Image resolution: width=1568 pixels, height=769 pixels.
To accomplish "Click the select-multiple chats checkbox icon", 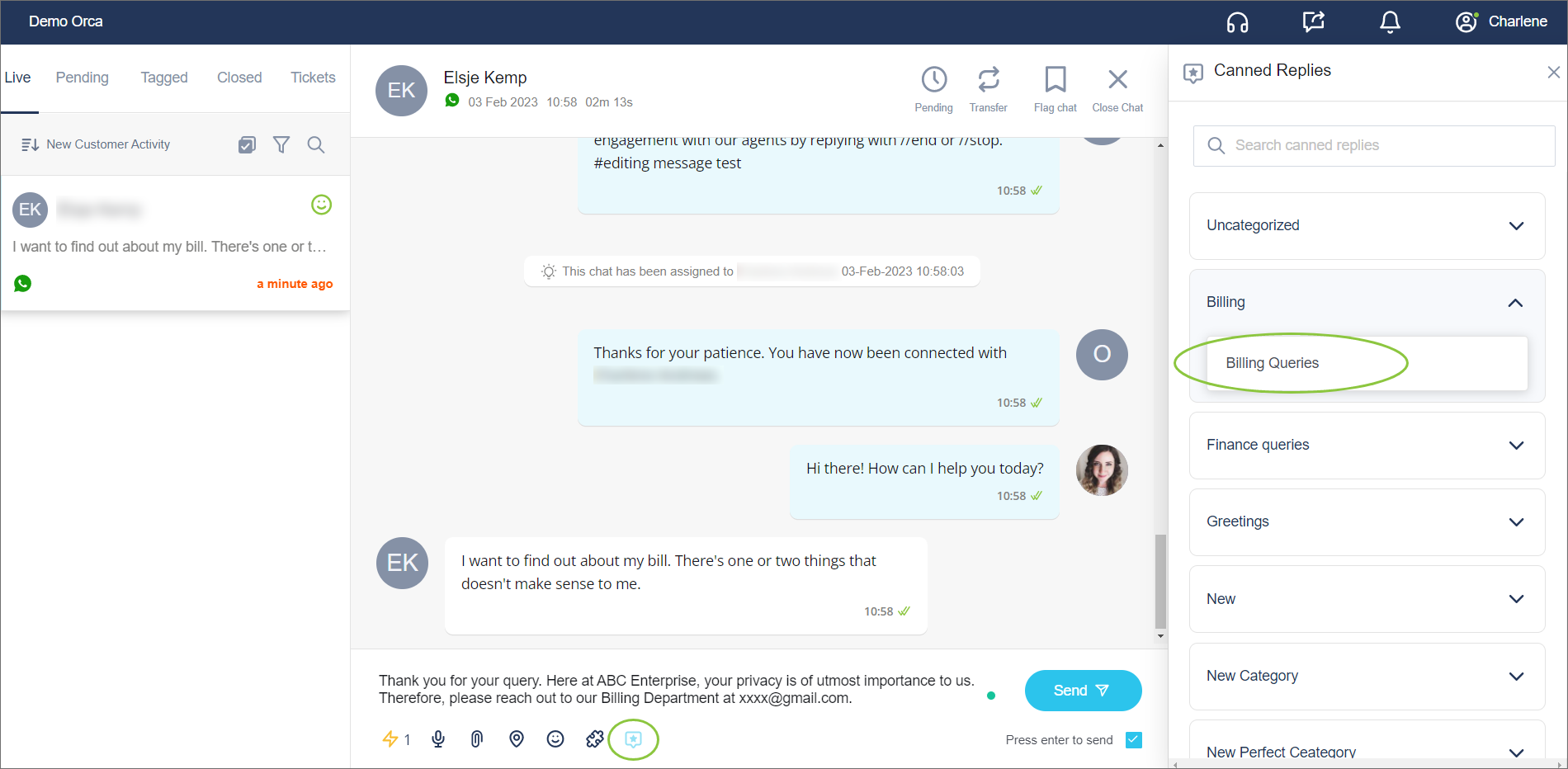I will (247, 145).
